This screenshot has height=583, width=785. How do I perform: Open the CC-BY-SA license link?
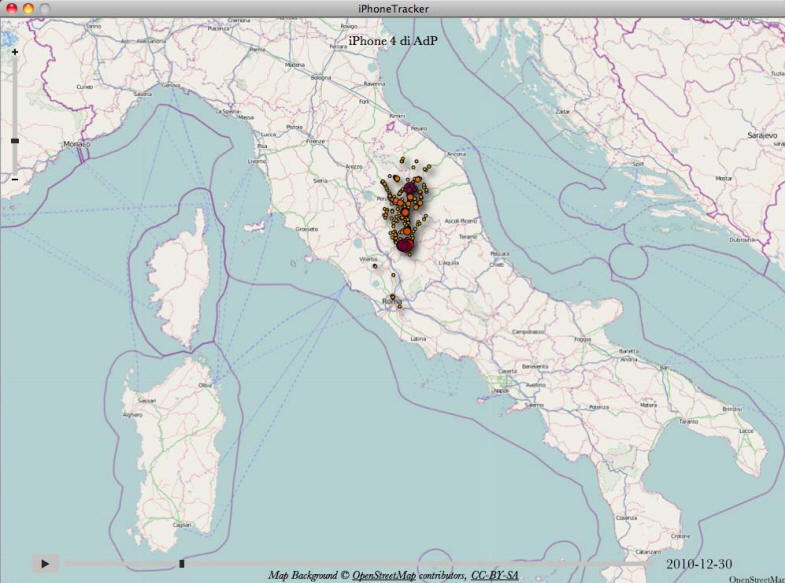[494, 576]
